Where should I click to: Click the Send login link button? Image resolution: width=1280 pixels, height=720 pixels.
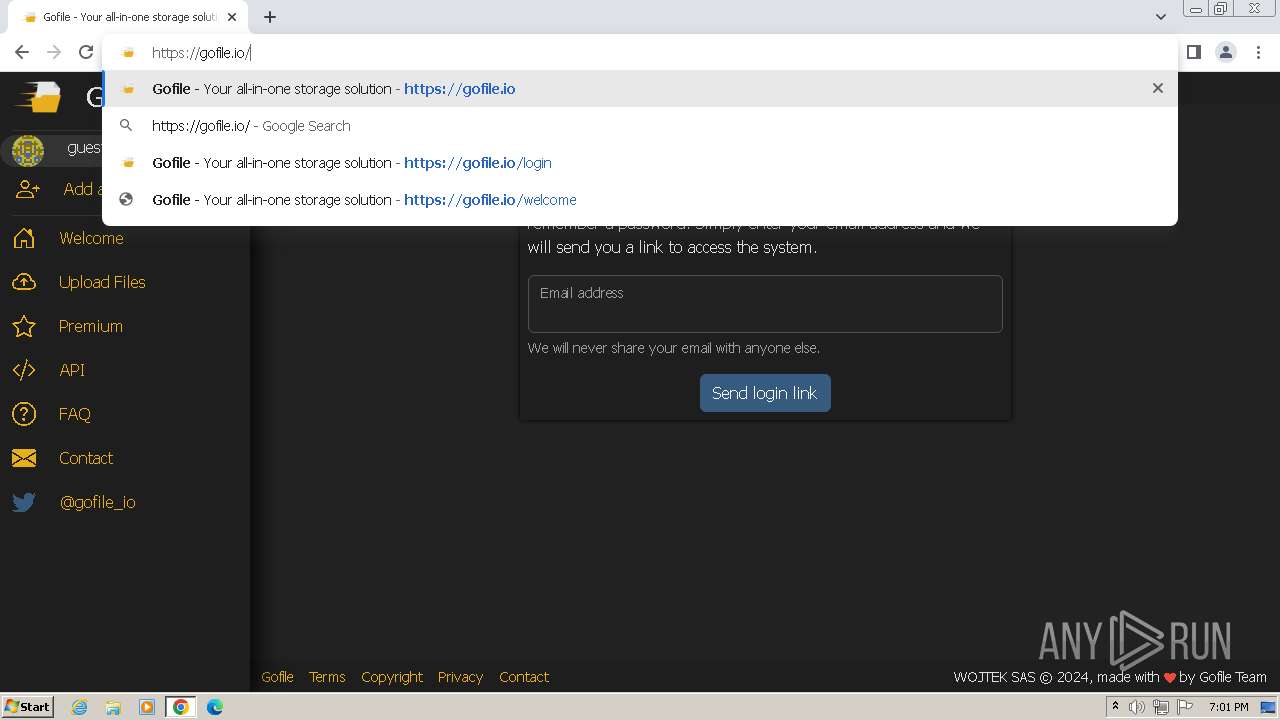[765, 393]
